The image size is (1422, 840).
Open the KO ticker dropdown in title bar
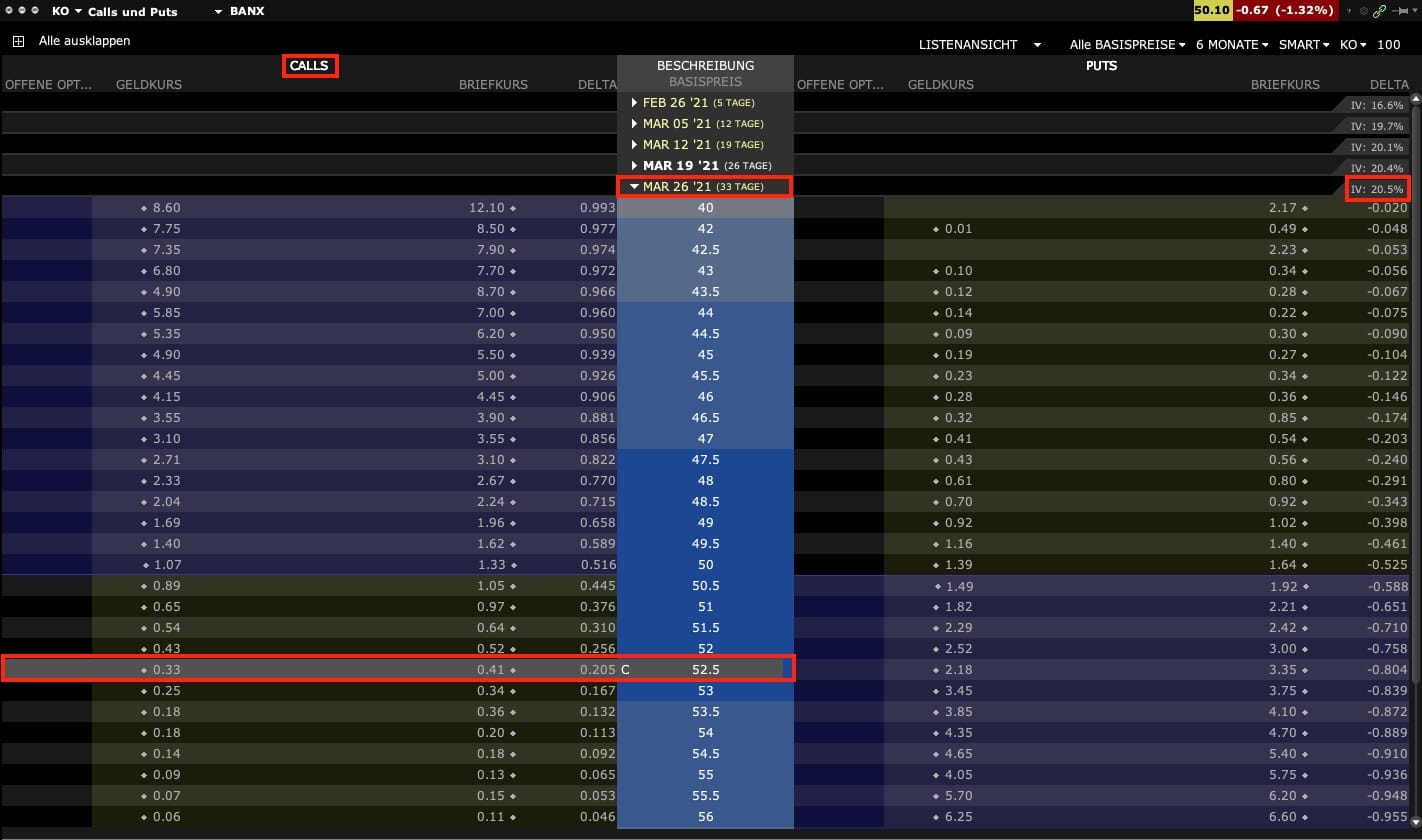[66, 11]
